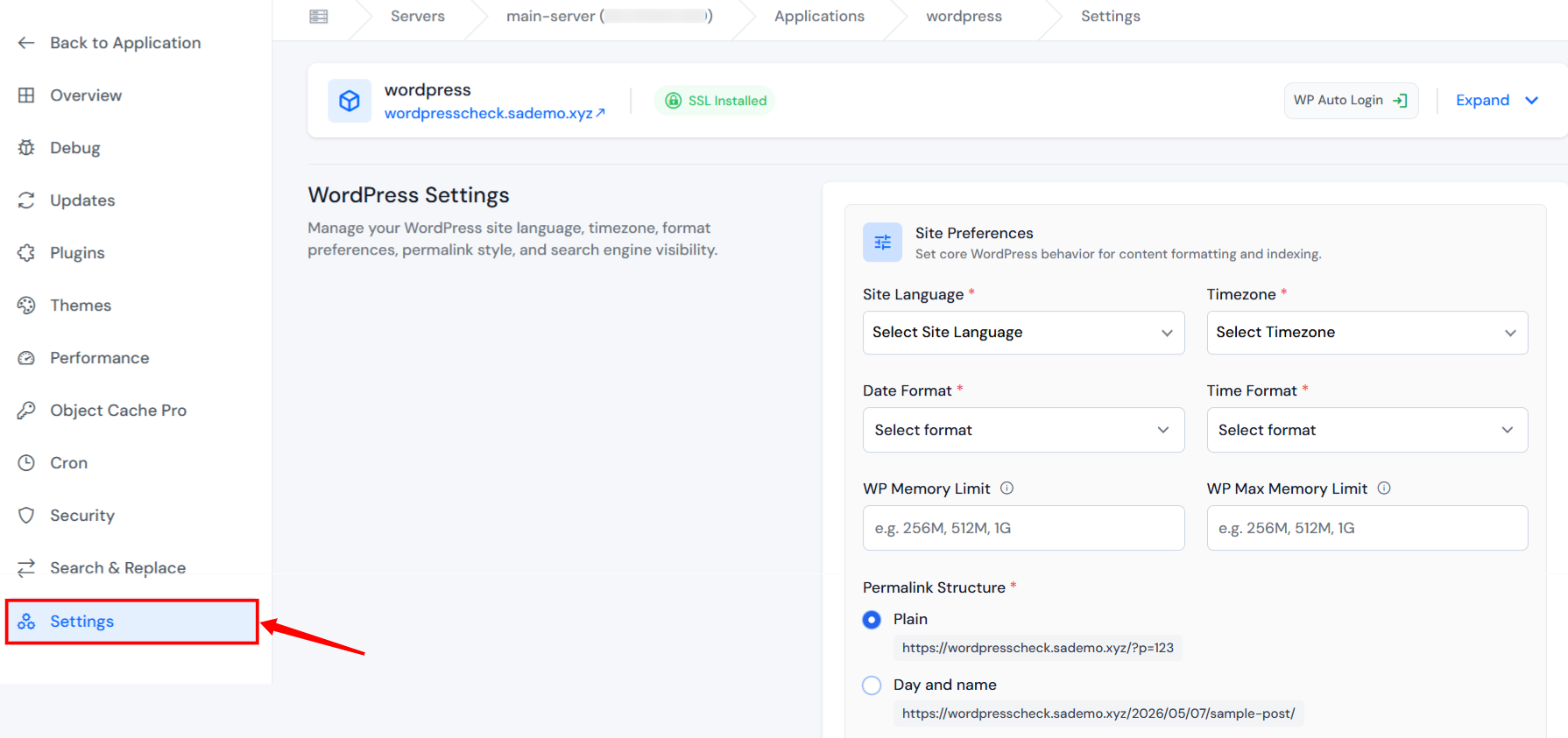Click the WP Max Memory Limit info icon
Viewport: 1568px width, 738px height.
tap(1384, 488)
